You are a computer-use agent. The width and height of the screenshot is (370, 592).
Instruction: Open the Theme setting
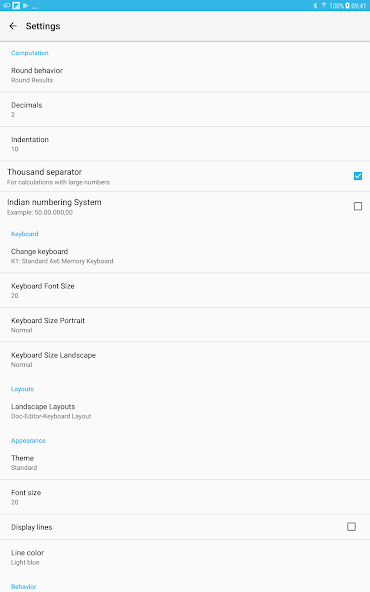coord(185,462)
